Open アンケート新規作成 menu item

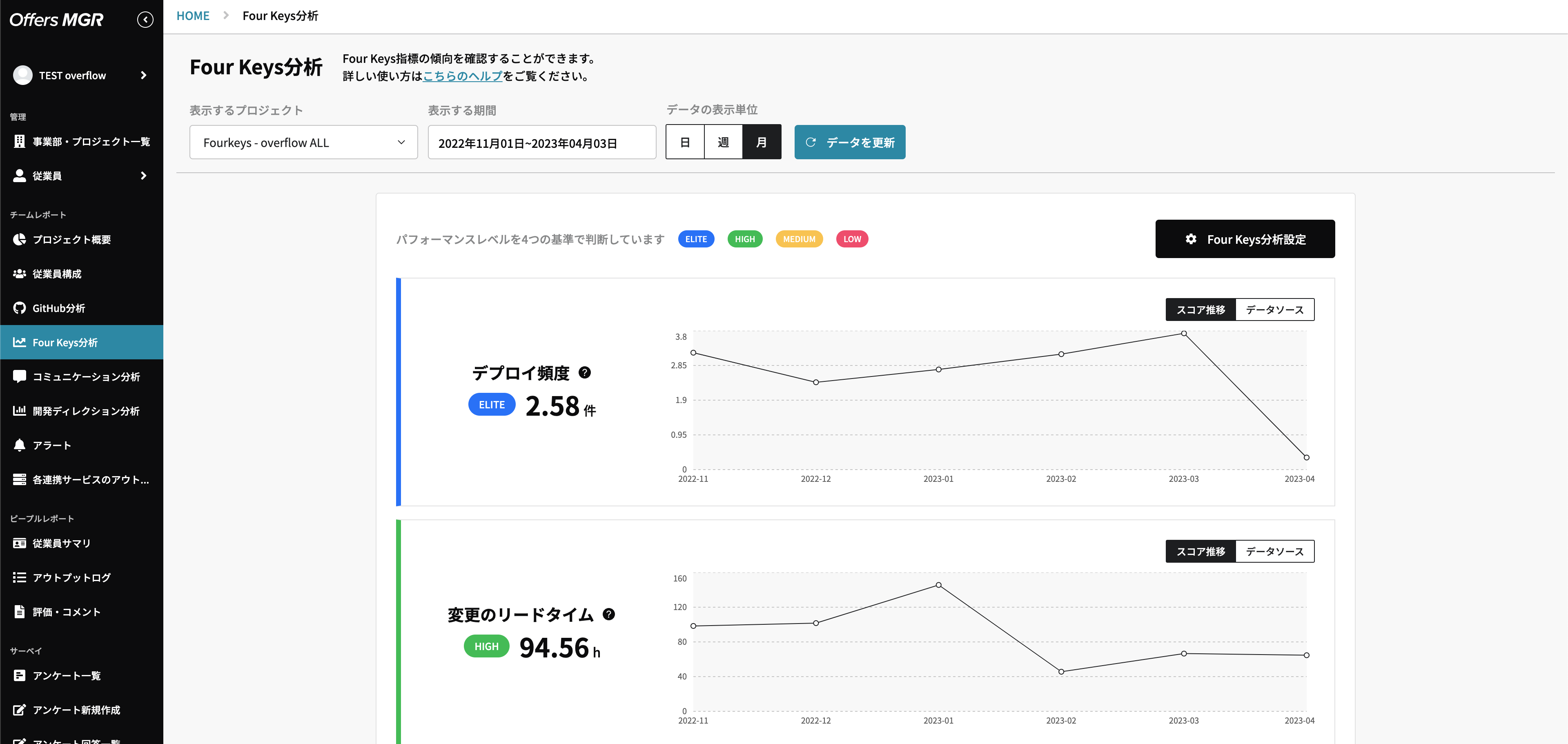click(82, 709)
